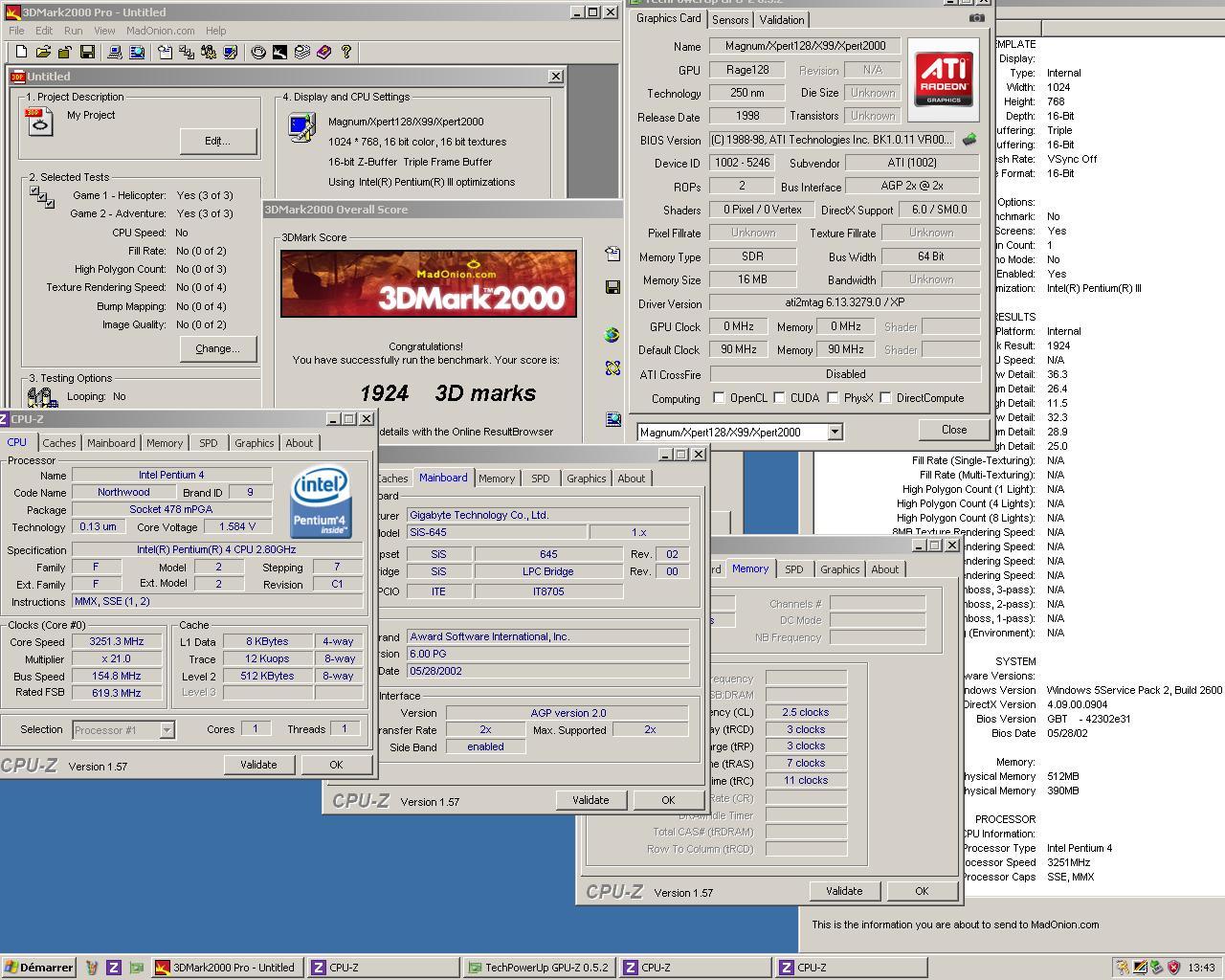
Task: Open the Processor #1 selection dropdown in CPU-Z
Action: [167, 730]
